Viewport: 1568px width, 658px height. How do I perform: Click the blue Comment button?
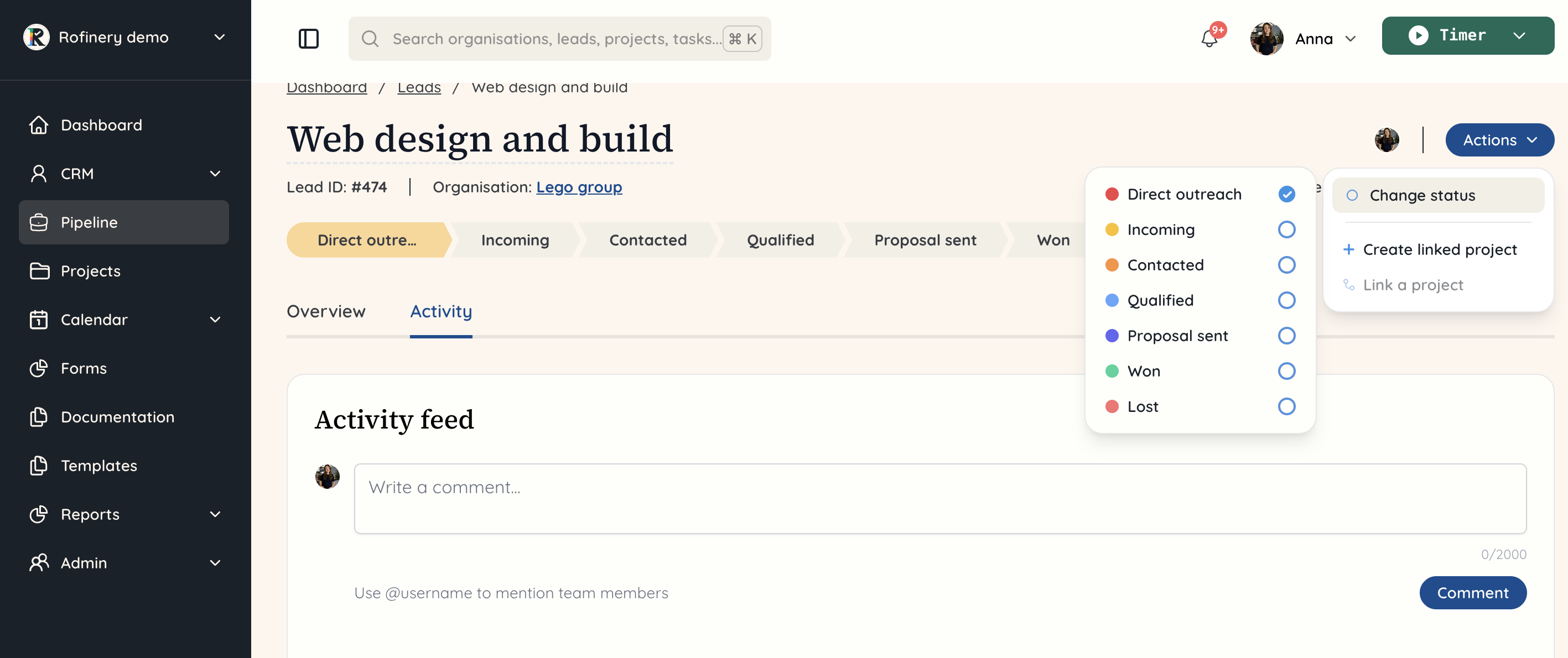1472,592
